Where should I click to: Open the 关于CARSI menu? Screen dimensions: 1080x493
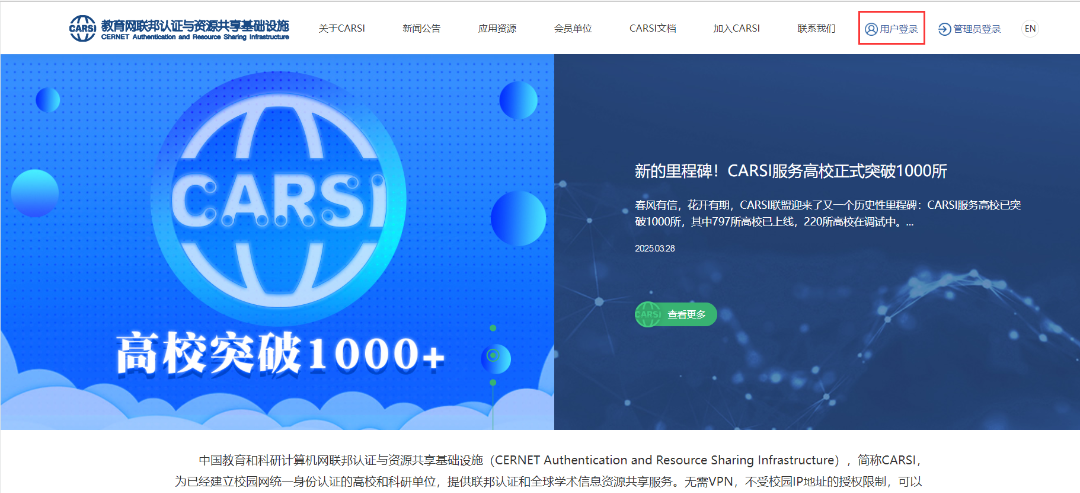tap(341, 29)
